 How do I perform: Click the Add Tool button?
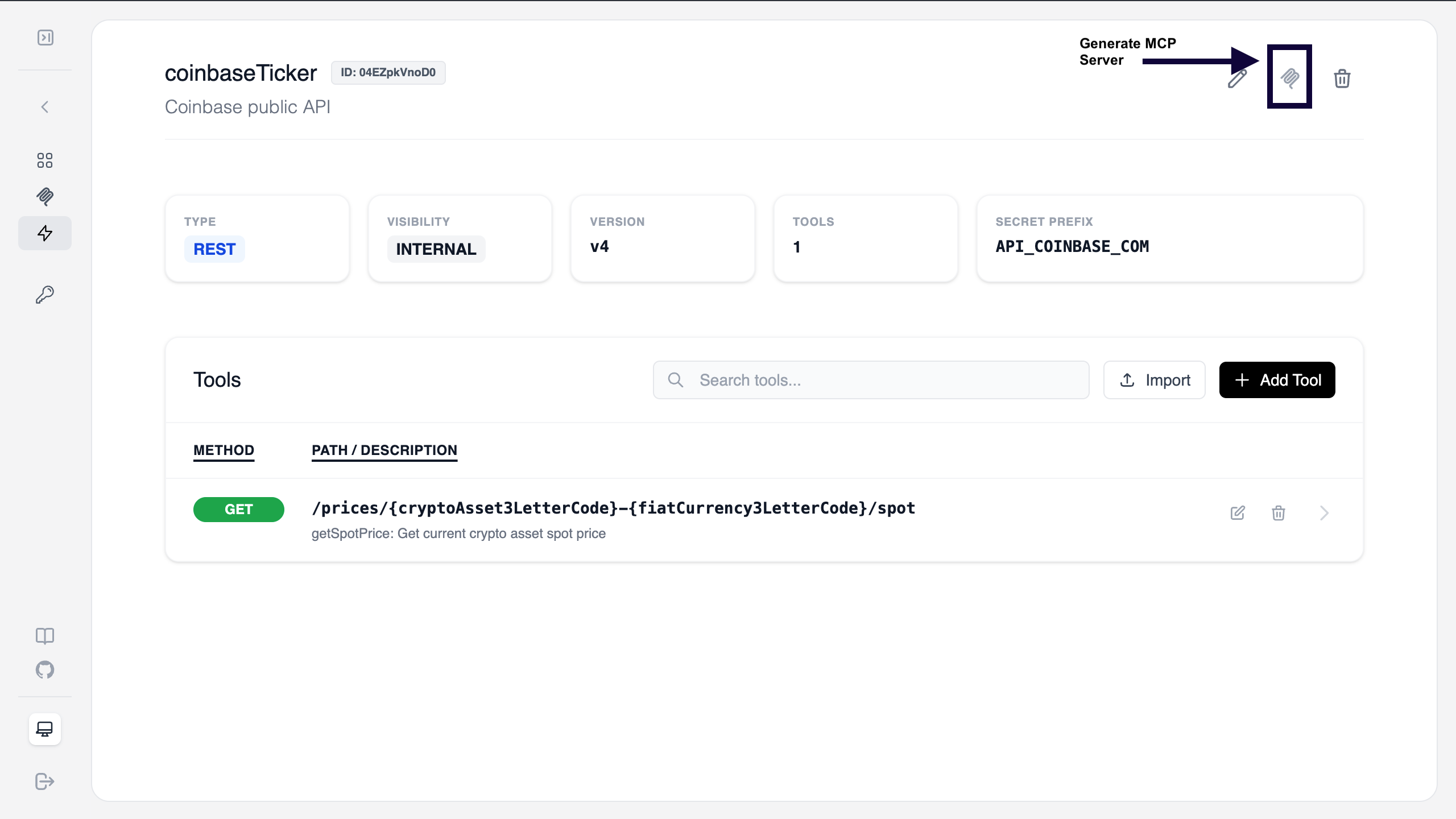pyautogui.click(x=1277, y=380)
